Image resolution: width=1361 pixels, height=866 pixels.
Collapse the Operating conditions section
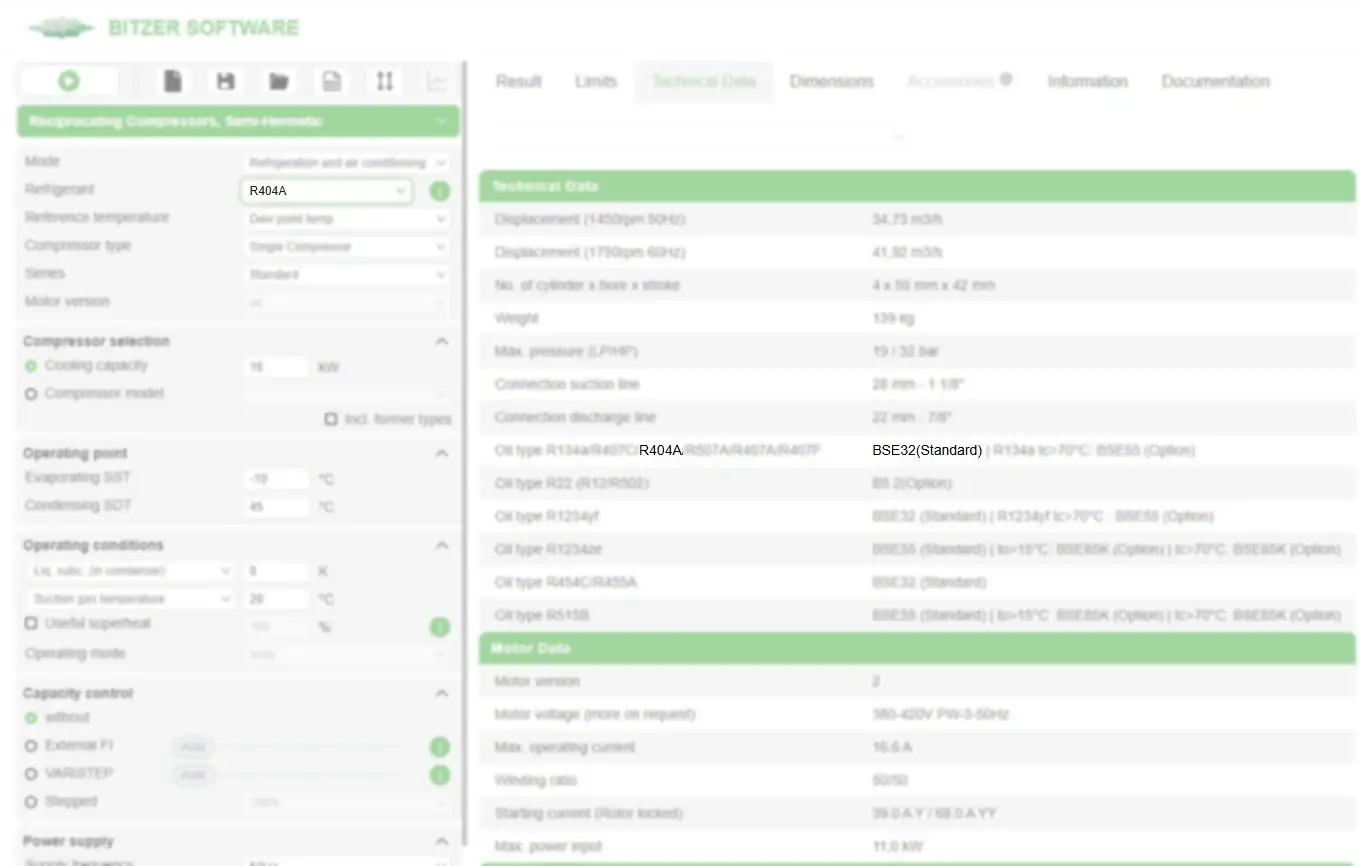[x=442, y=545]
